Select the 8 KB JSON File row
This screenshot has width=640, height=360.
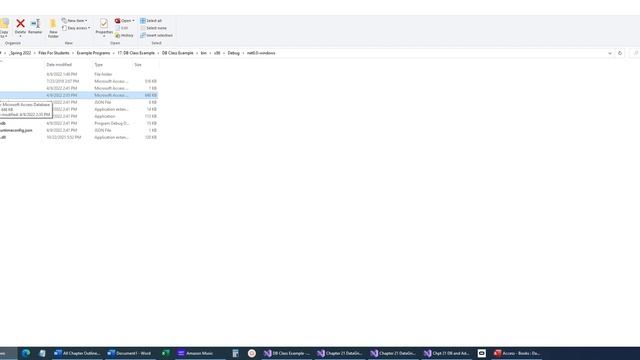pyautogui.click(x=79, y=102)
